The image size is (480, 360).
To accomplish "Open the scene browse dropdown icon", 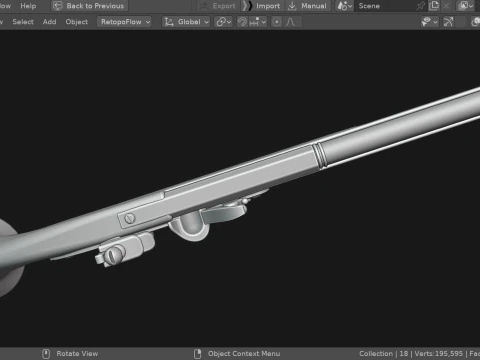I will click(345, 6).
